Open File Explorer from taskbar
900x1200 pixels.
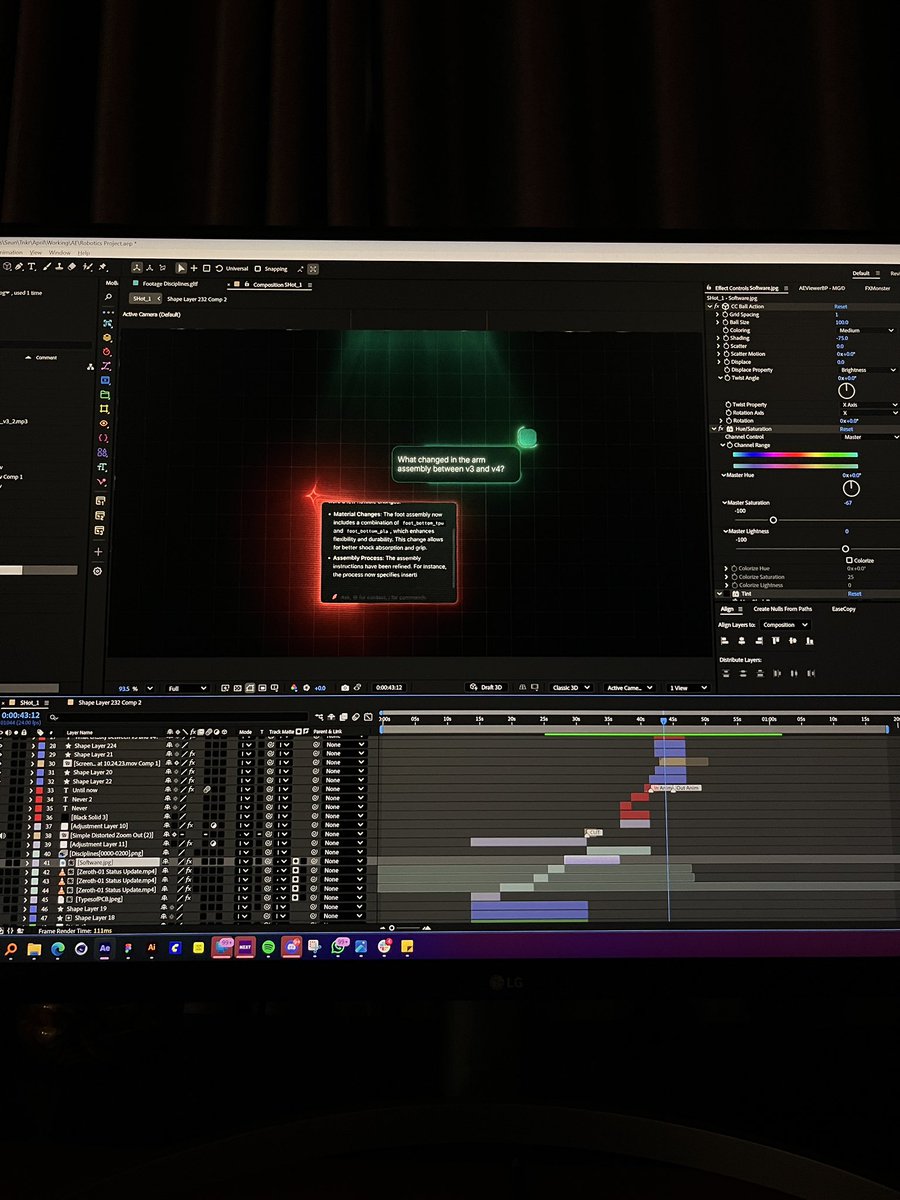coord(34,949)
